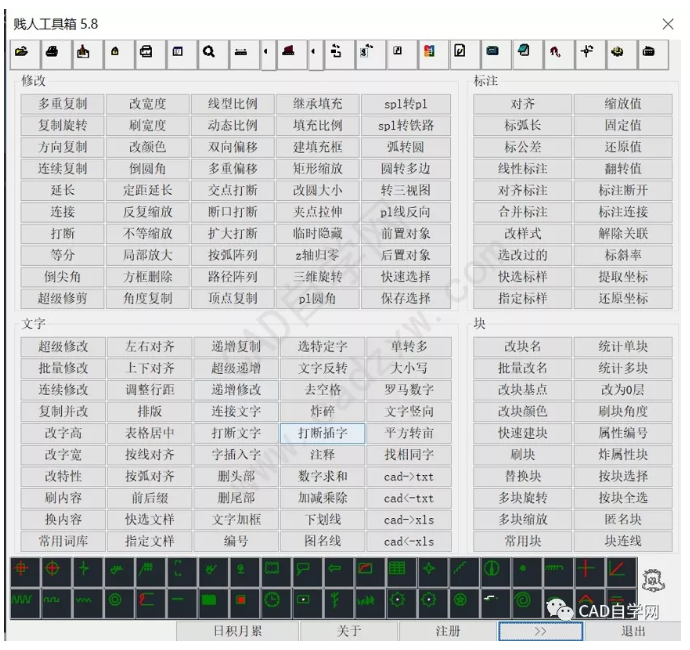Click the printer icon in top toolbar
The height and width of the screenshot is (650, 690).
click(x=52, y=52)
